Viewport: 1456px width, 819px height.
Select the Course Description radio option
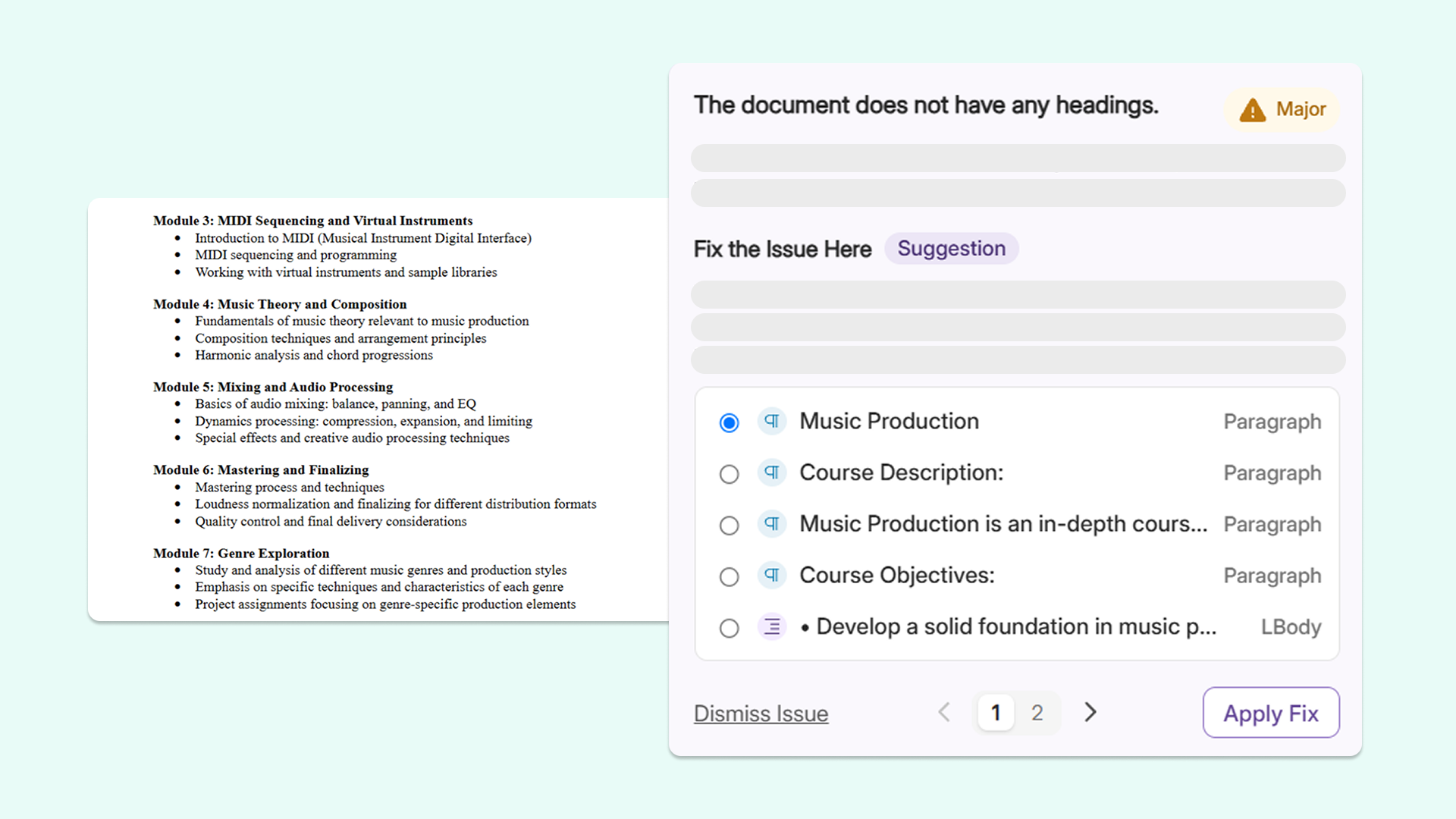[x=729, y=474]
